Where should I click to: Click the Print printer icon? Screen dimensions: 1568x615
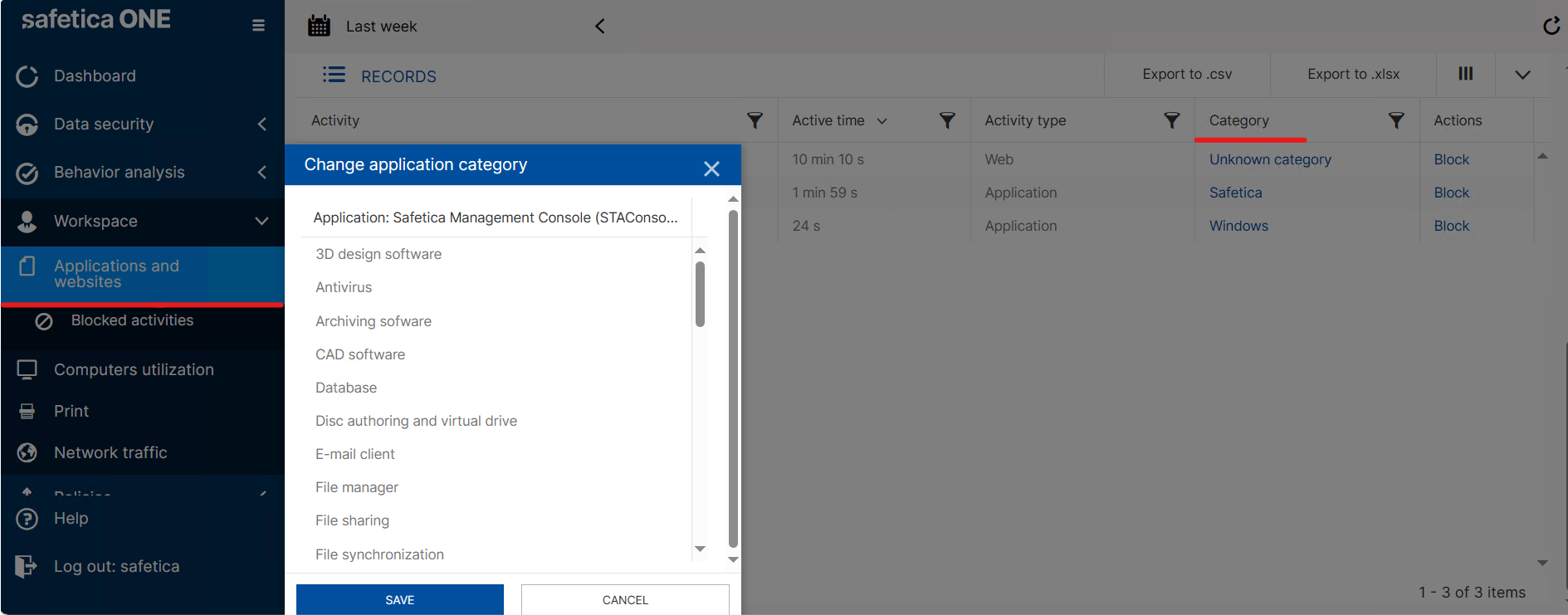pyautogui.click(x=27, y=411)
